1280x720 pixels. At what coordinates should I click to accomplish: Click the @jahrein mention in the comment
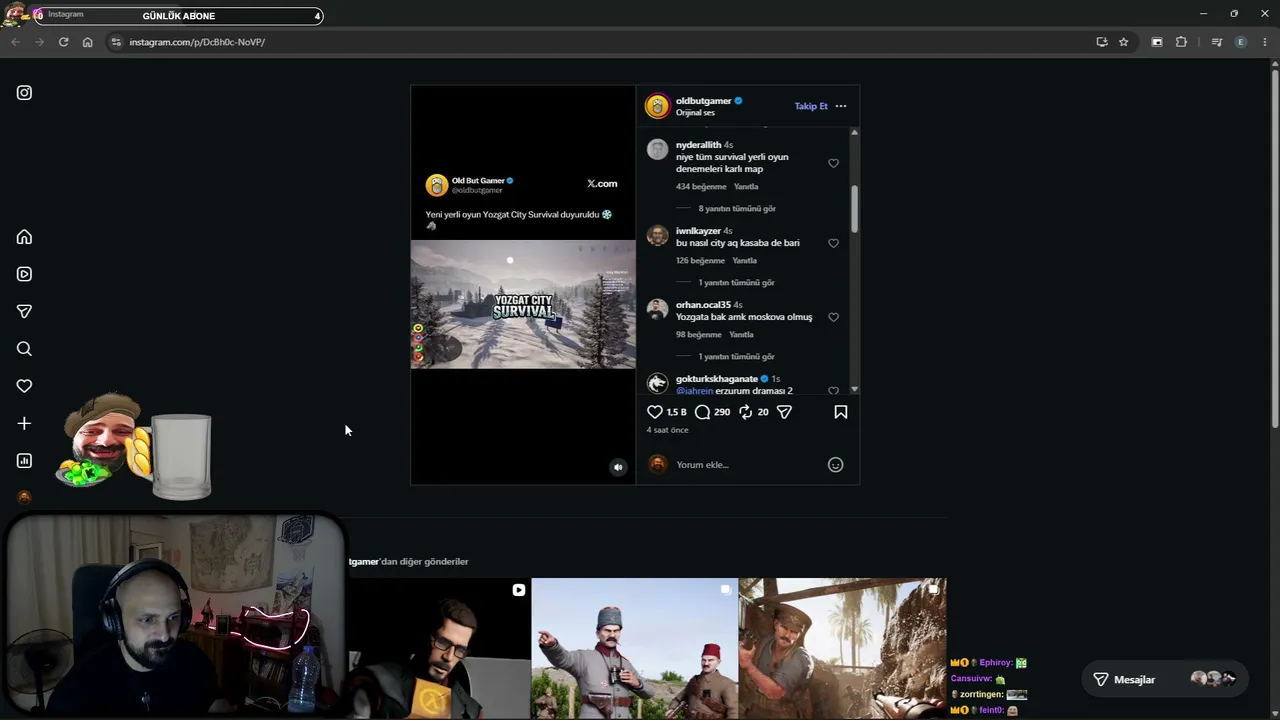(x=694, y=391)
